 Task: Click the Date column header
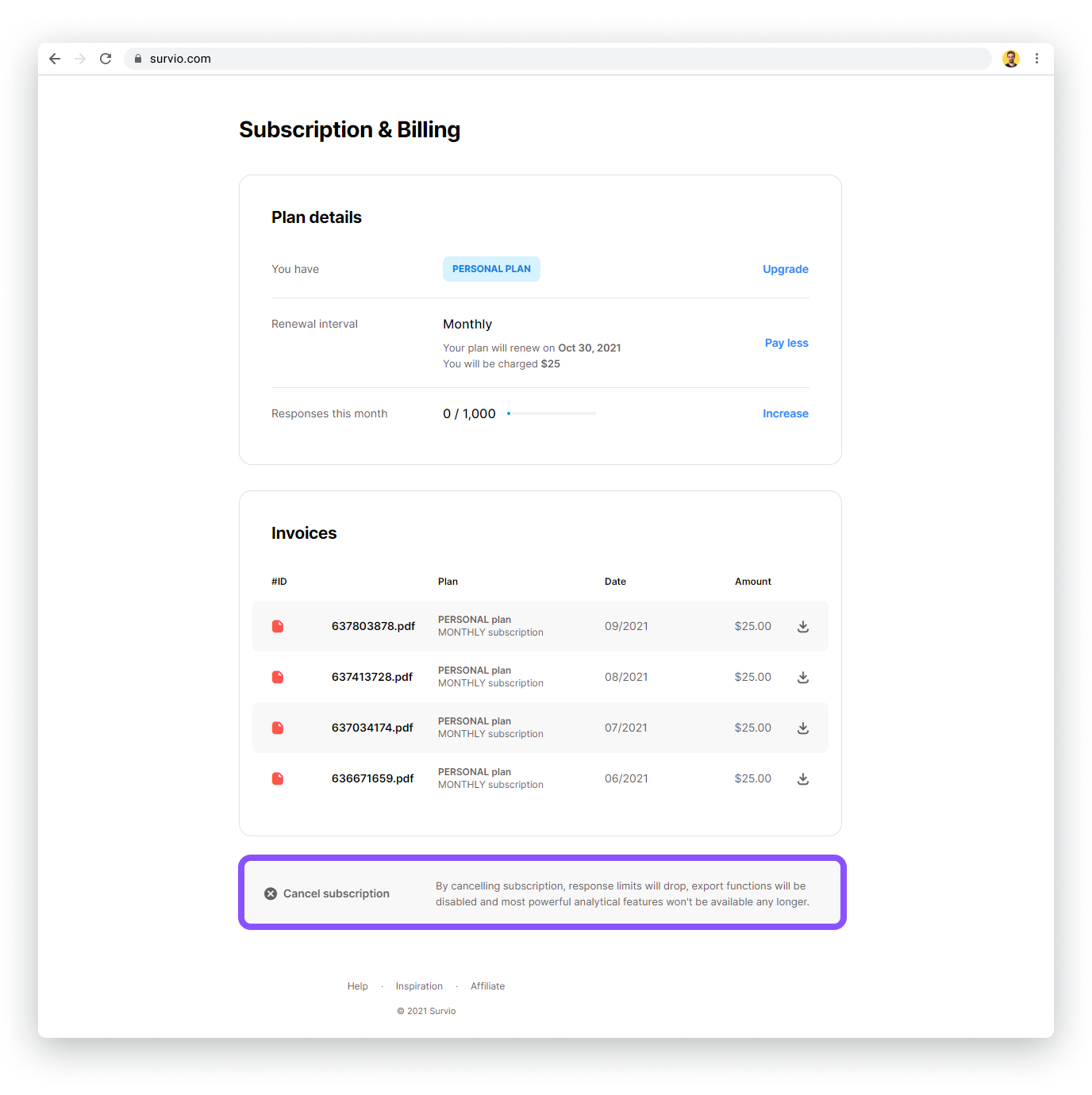click(x=615, y=582)
